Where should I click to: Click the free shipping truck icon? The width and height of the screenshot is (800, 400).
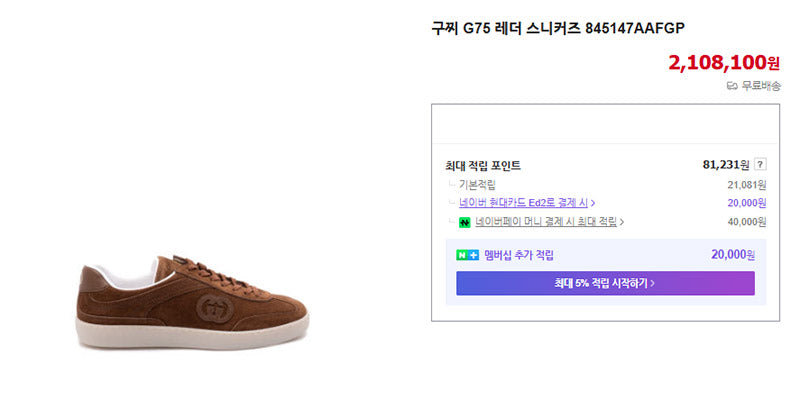pos(732,86)
